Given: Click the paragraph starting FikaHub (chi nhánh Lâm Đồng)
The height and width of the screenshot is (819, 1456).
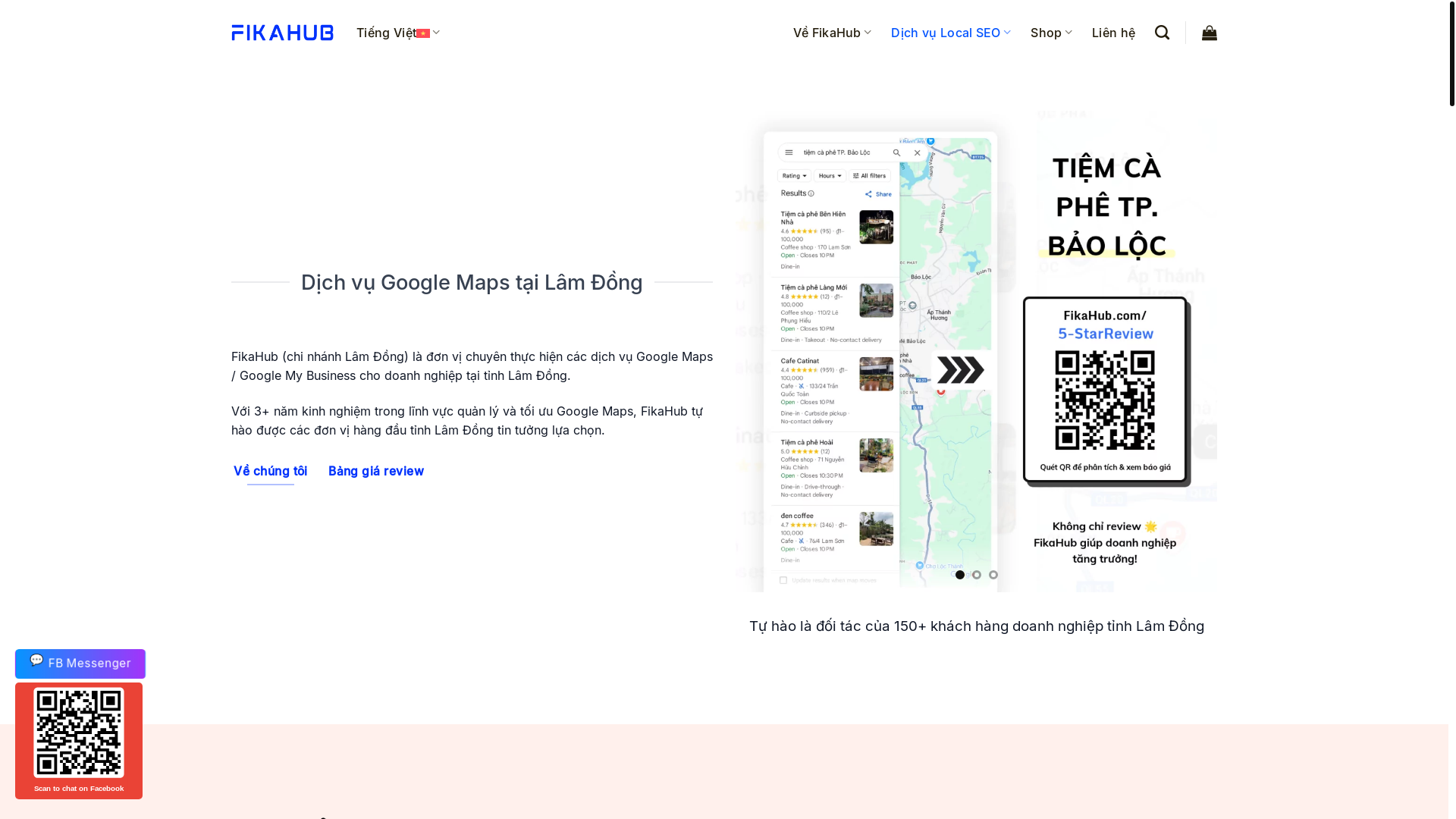Looking at the screenshot, I should pos(472,366).
